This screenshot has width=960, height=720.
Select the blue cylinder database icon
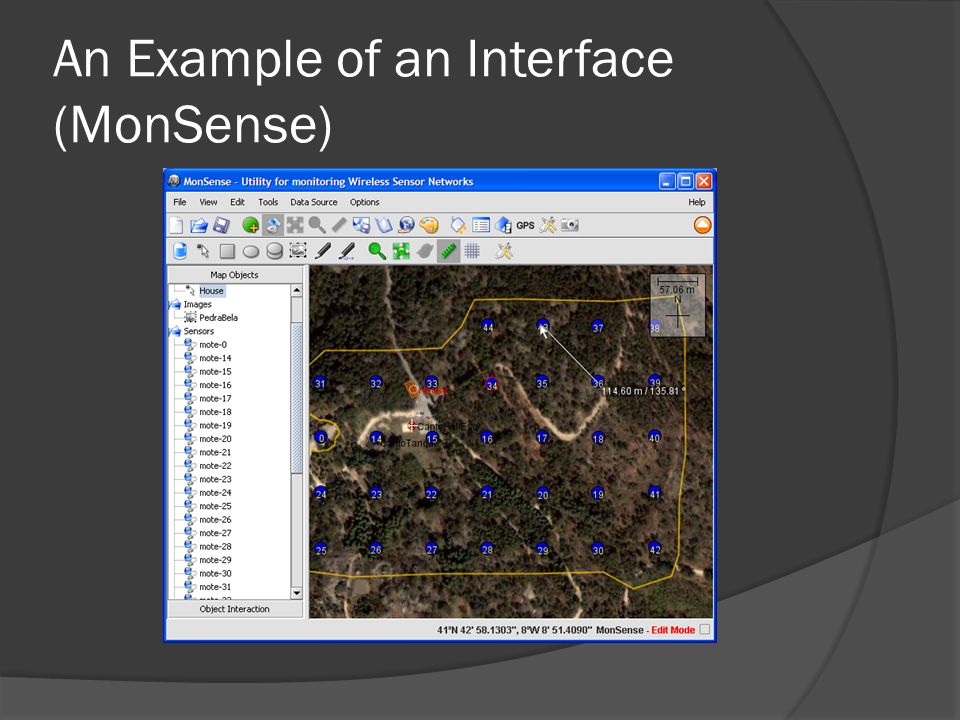pos(180,251)
